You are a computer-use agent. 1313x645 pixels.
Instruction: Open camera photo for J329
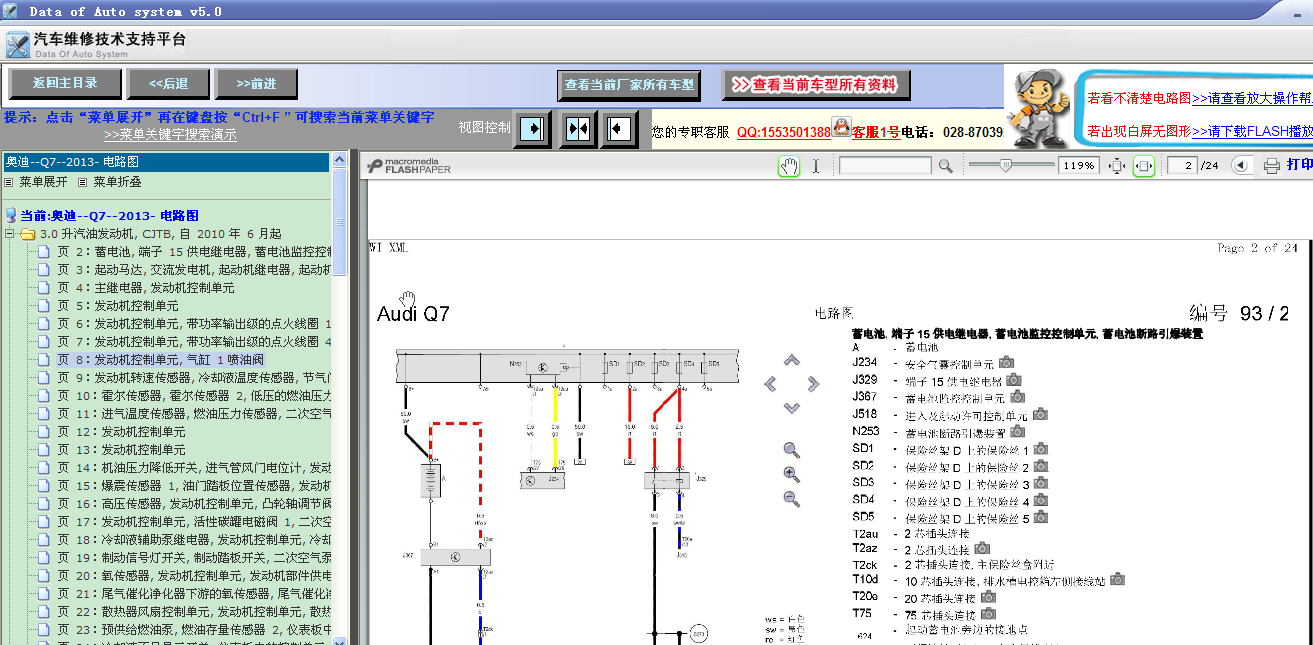coord(1014,380)
